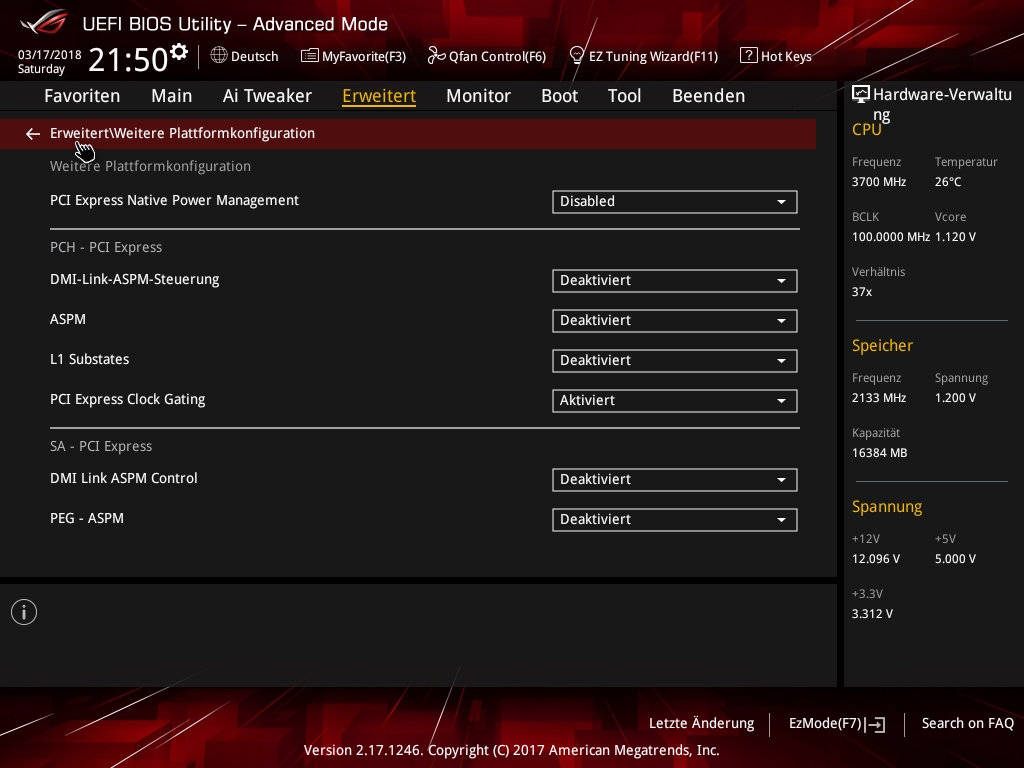Click the EzMode exit arrow icon
Viewport: 1024px width, 768px height.
876,724
